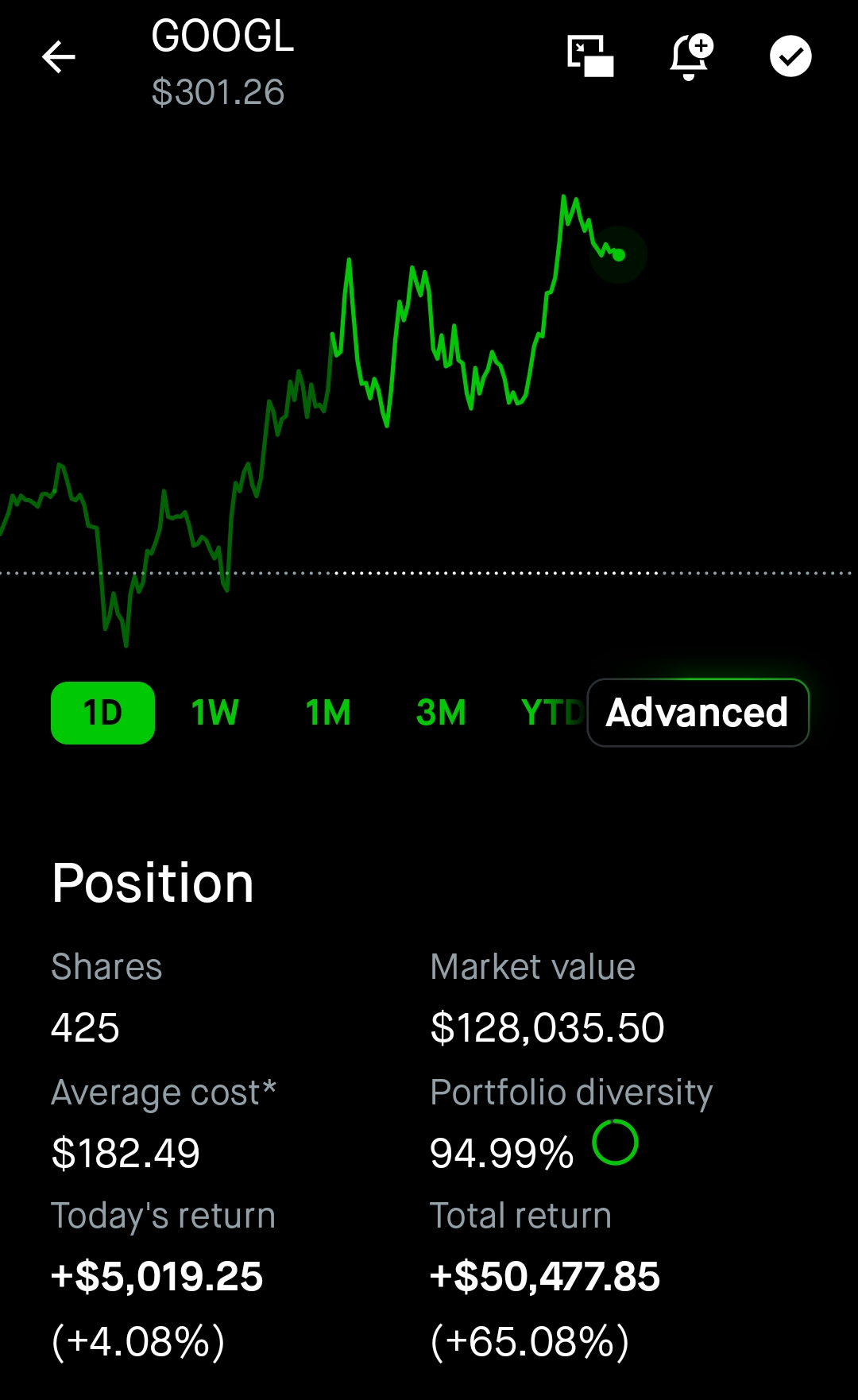Image resolution: width=858 pixels, height=1400 pixels.
Task: Switch chart to 1M range
Action: (x=328, y=713)
